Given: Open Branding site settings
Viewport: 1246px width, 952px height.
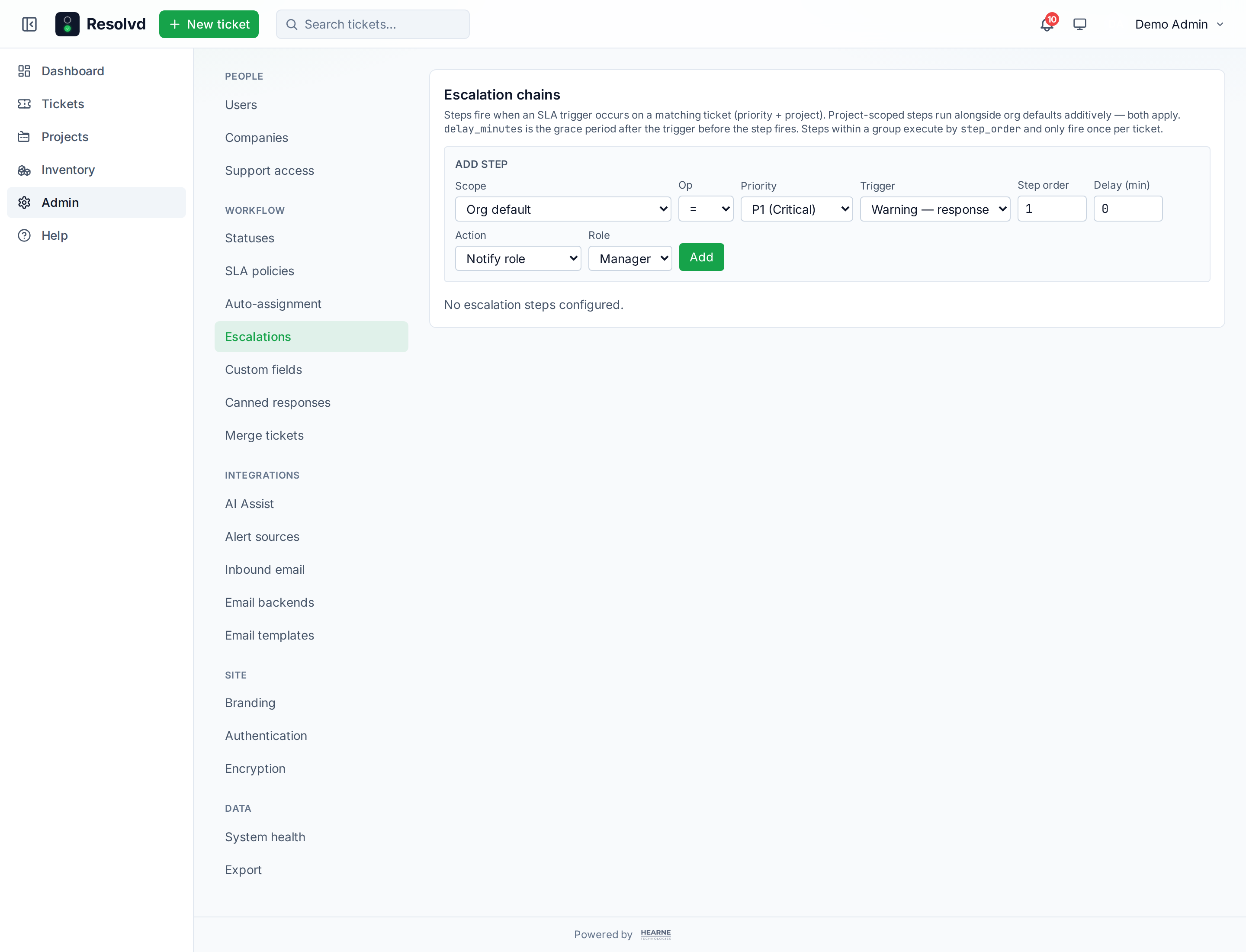Looking at the screenshot, I should [x=311, y=703].
